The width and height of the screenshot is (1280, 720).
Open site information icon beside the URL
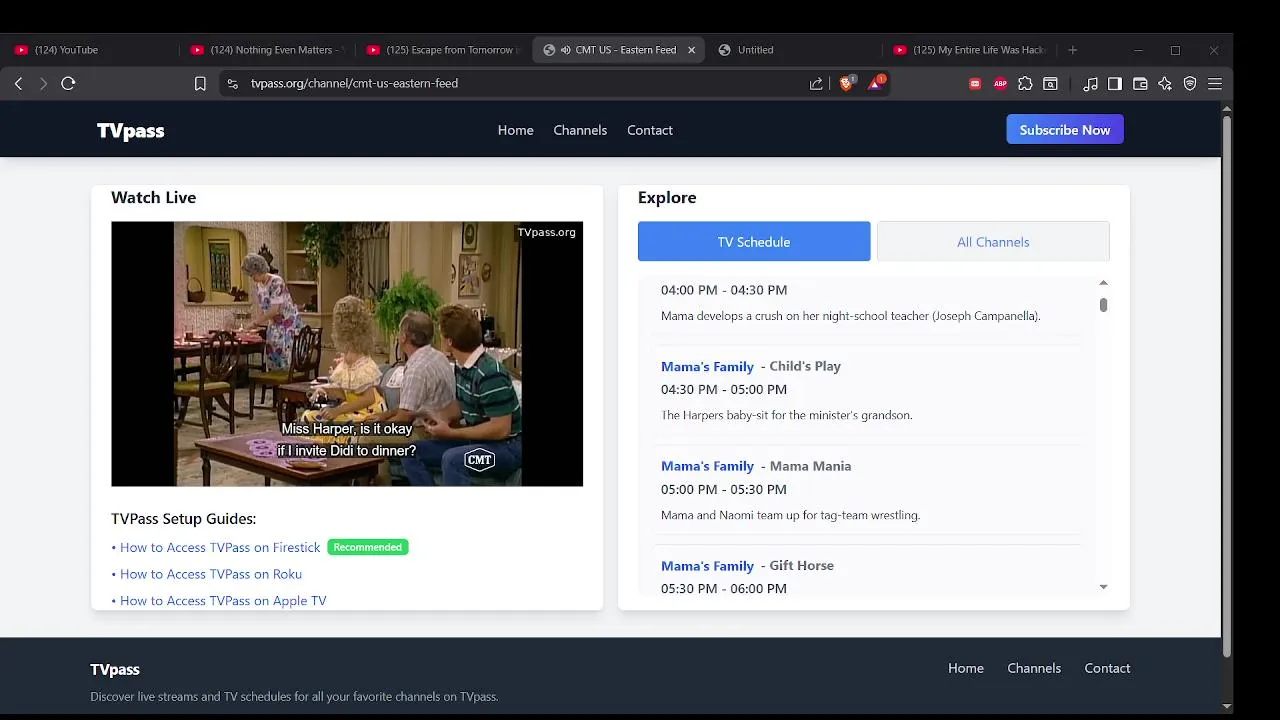click(232, 84)
